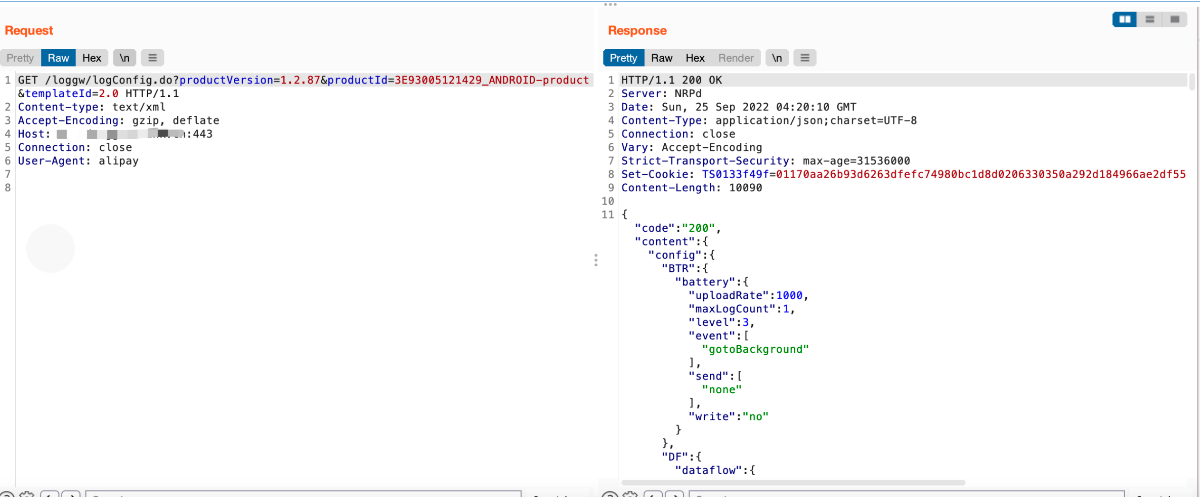Select Raw tab in Request panel
1200x497 pixels.
click(x=59, y=58)
